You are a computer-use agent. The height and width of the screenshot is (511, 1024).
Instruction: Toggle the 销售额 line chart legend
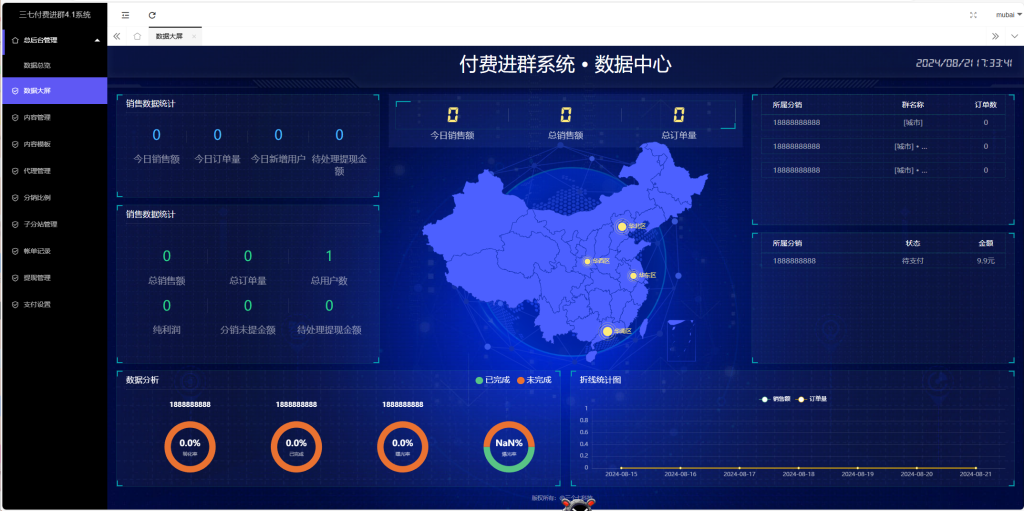click(775, 399)
